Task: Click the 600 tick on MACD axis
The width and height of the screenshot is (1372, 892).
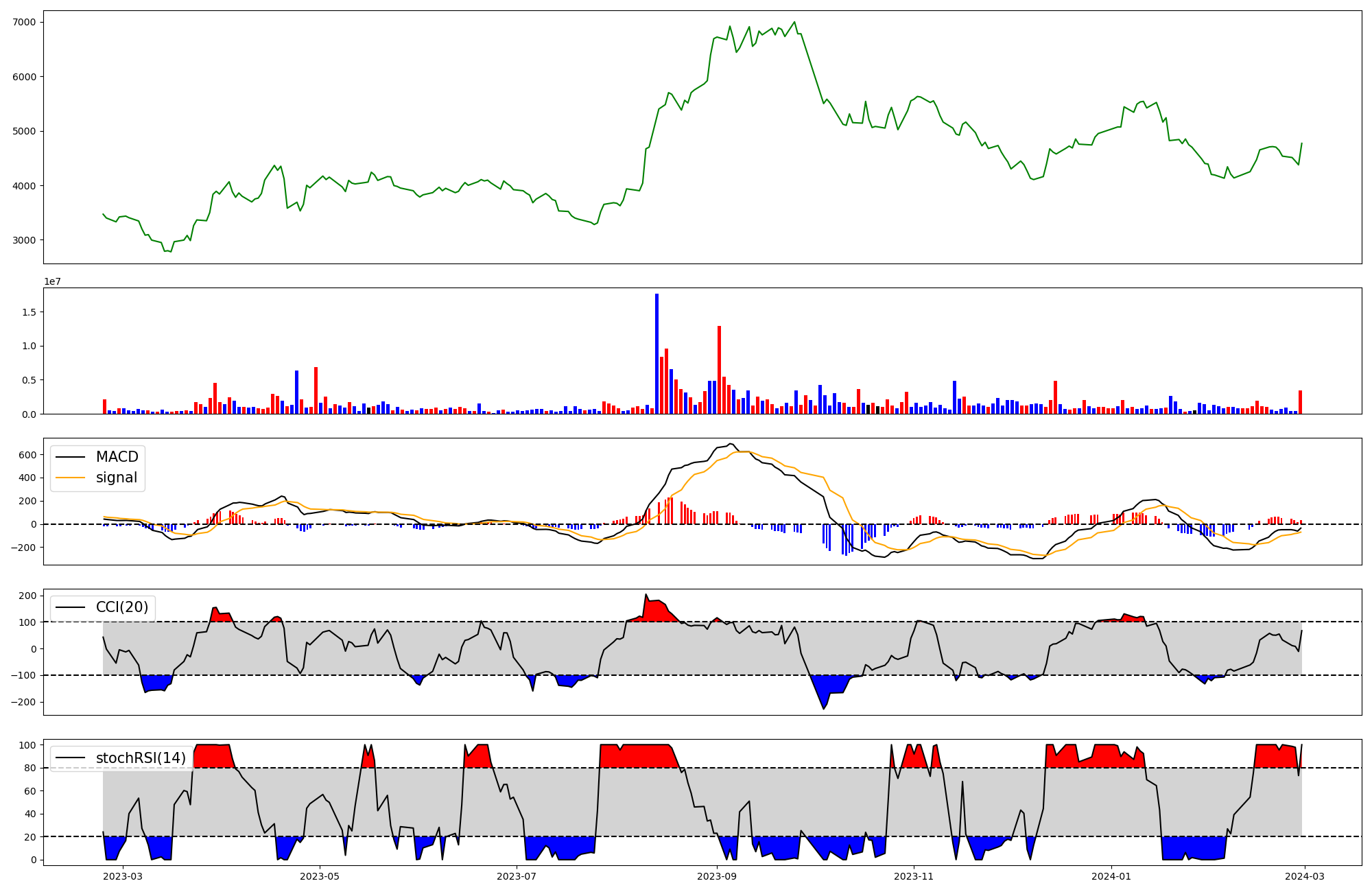Action: tap(27, 455)
